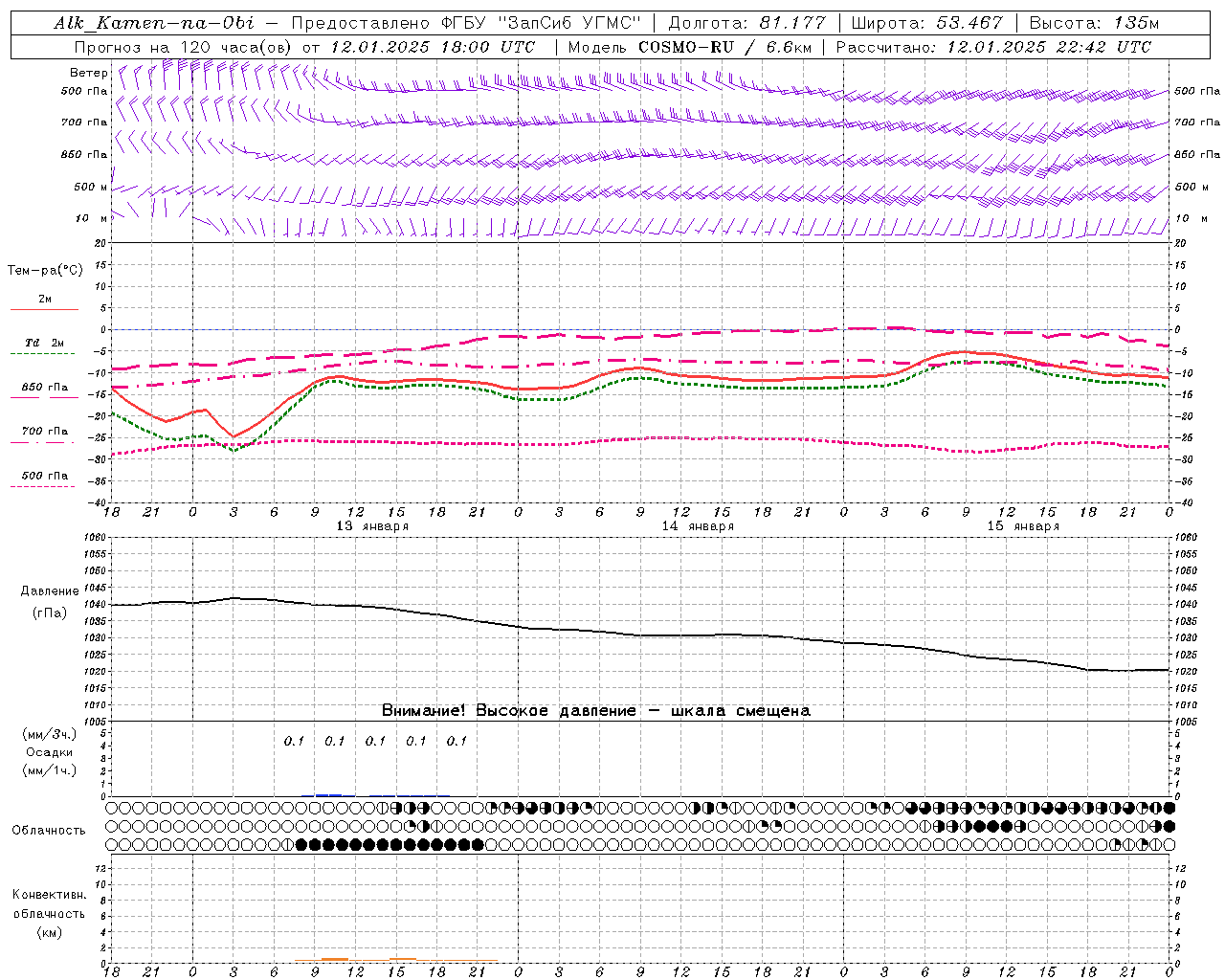Click the latitude value Широта: 53.467
This screenshot has width=1225, height=980.
click(x=926, y=23)
